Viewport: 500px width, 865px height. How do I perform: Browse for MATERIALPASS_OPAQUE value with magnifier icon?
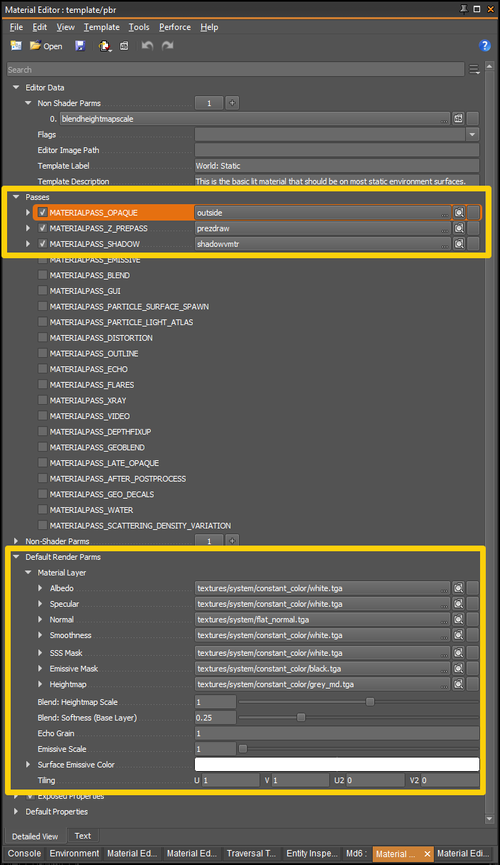click(x=459, y=212)
